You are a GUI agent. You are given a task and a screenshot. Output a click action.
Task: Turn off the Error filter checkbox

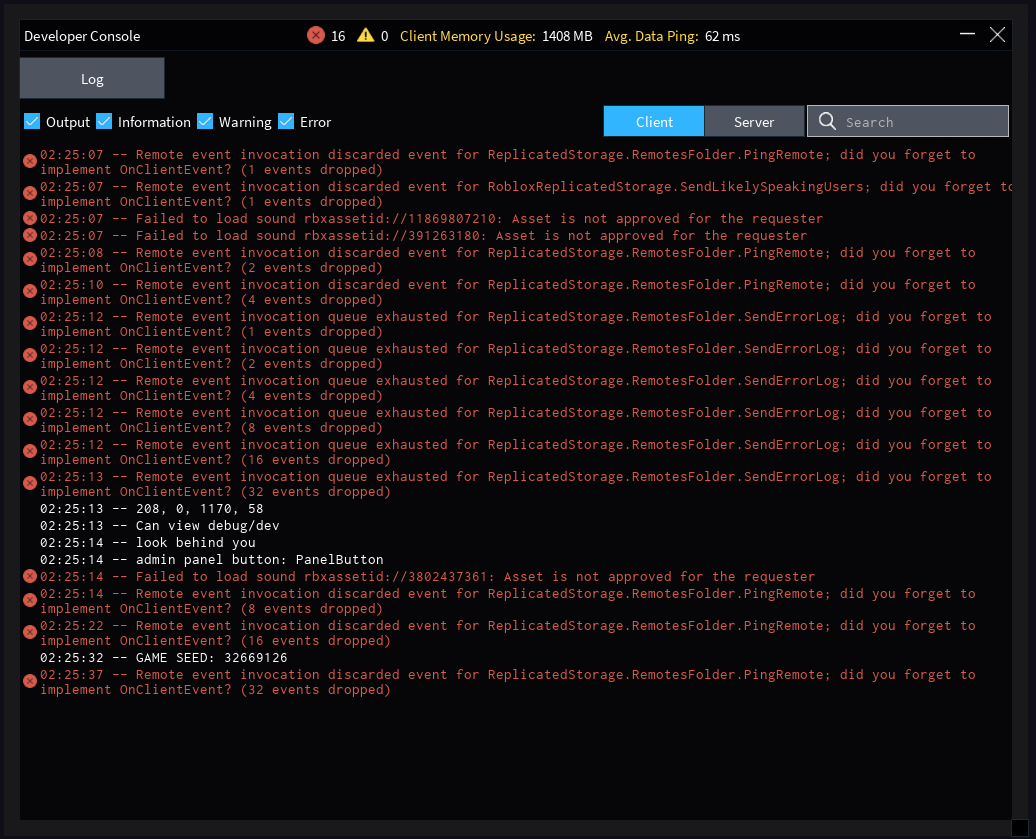pyautogui.click(x=286, y=121)
